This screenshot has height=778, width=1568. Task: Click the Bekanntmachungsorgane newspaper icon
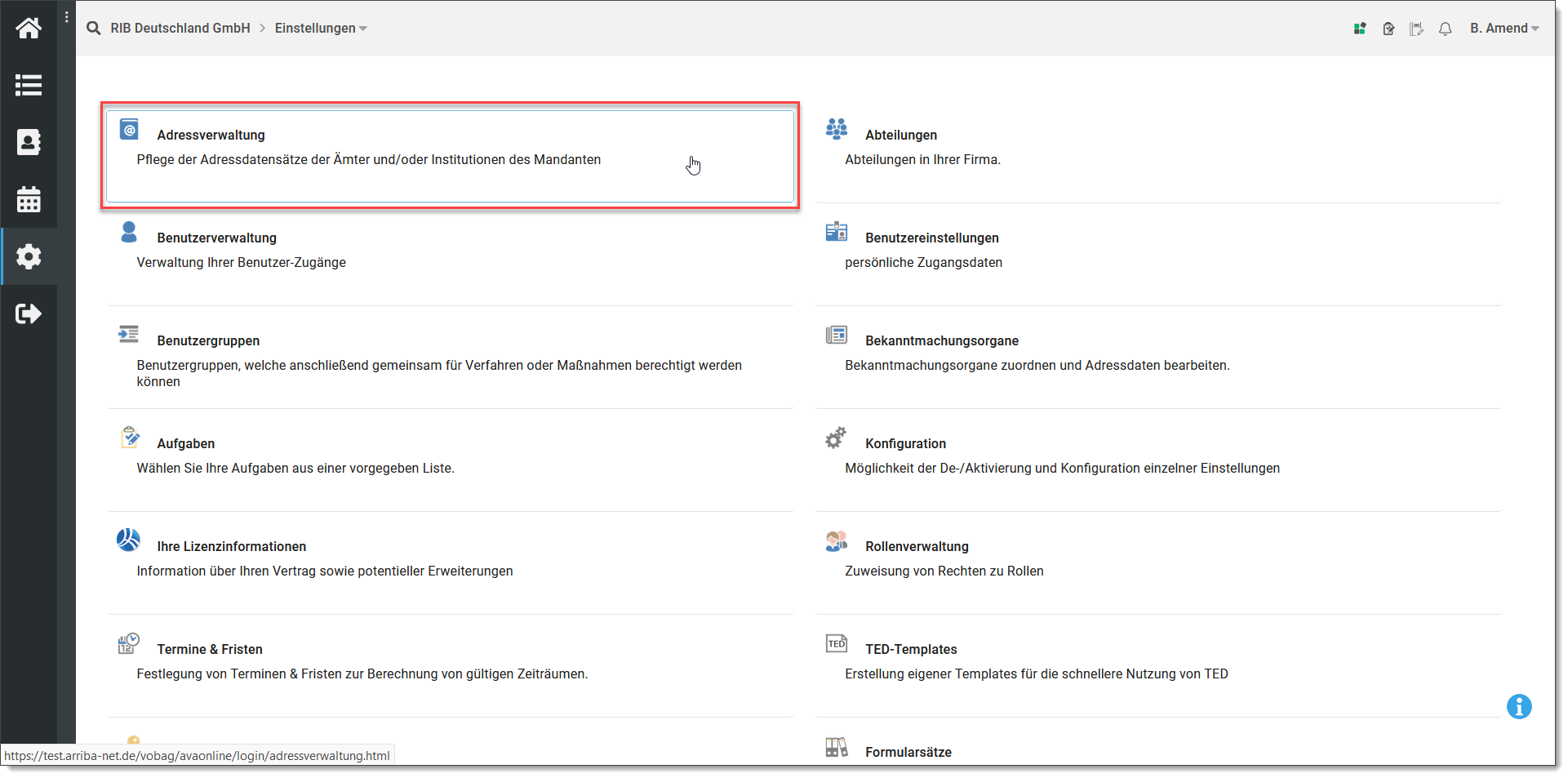(837, 335)
